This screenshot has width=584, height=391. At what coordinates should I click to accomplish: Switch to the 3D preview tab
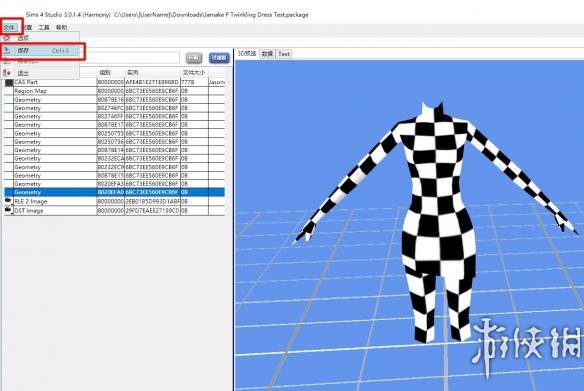(247, 54)
